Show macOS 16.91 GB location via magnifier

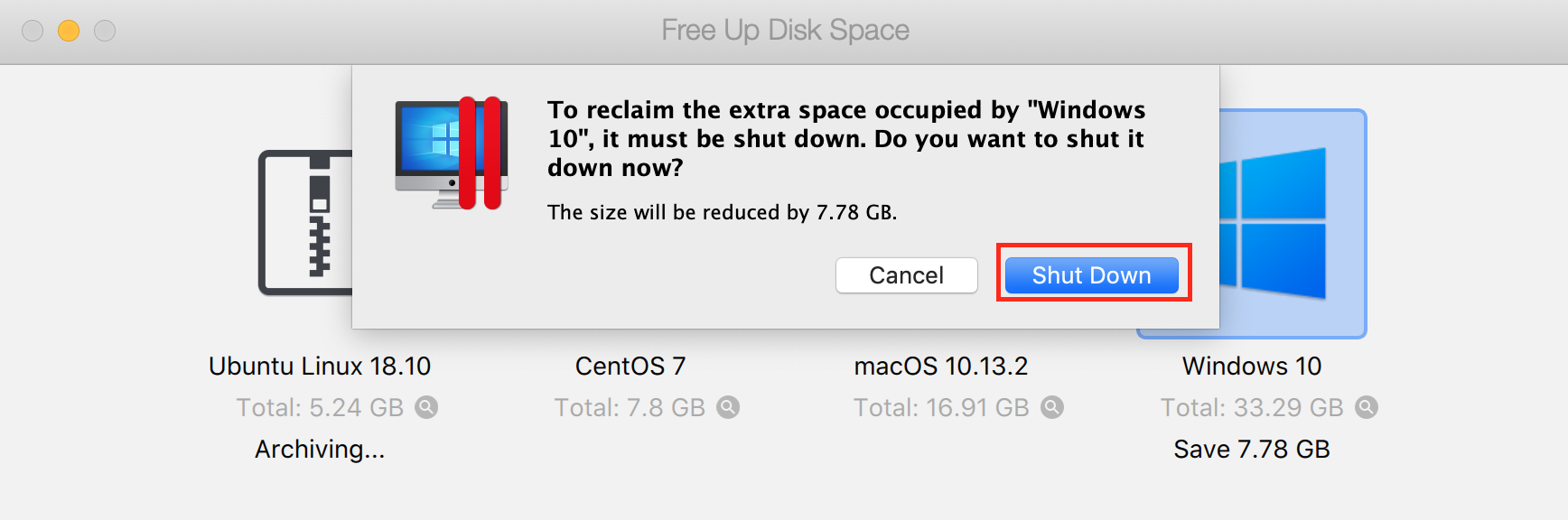point(1052,407)
